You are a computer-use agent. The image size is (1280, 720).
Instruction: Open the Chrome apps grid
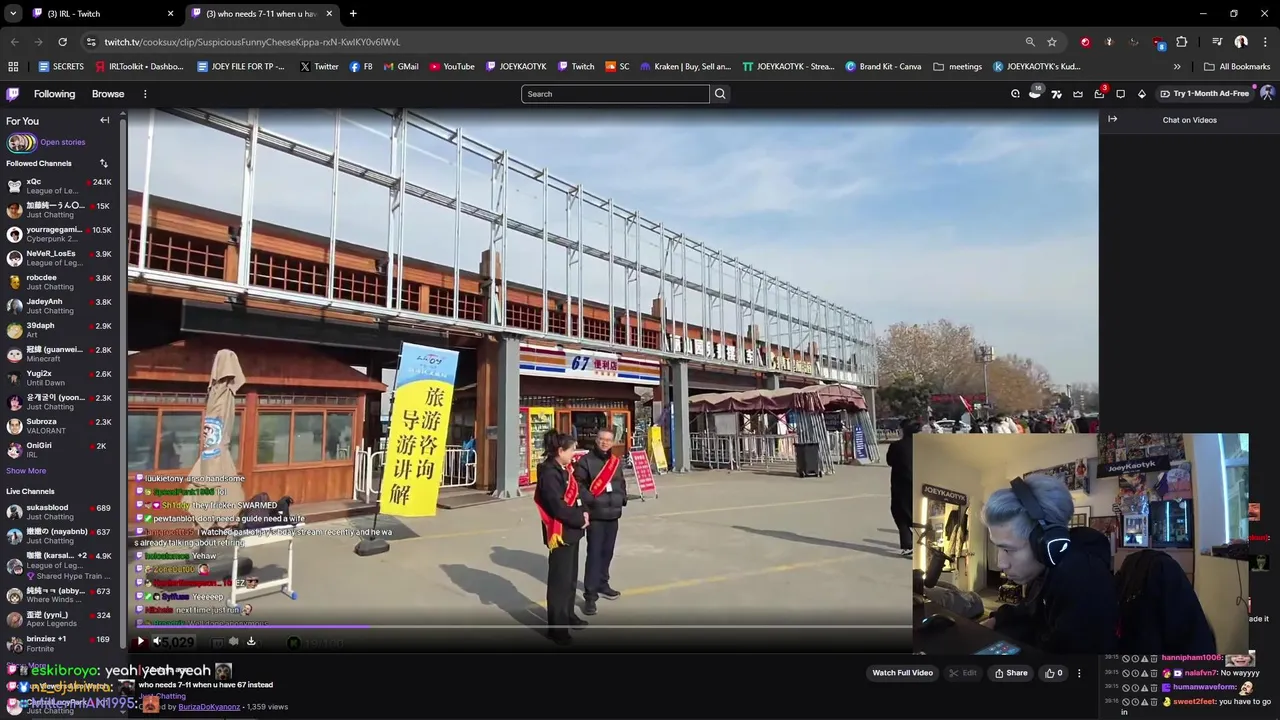pyautogui.click(x=13, y=67)
